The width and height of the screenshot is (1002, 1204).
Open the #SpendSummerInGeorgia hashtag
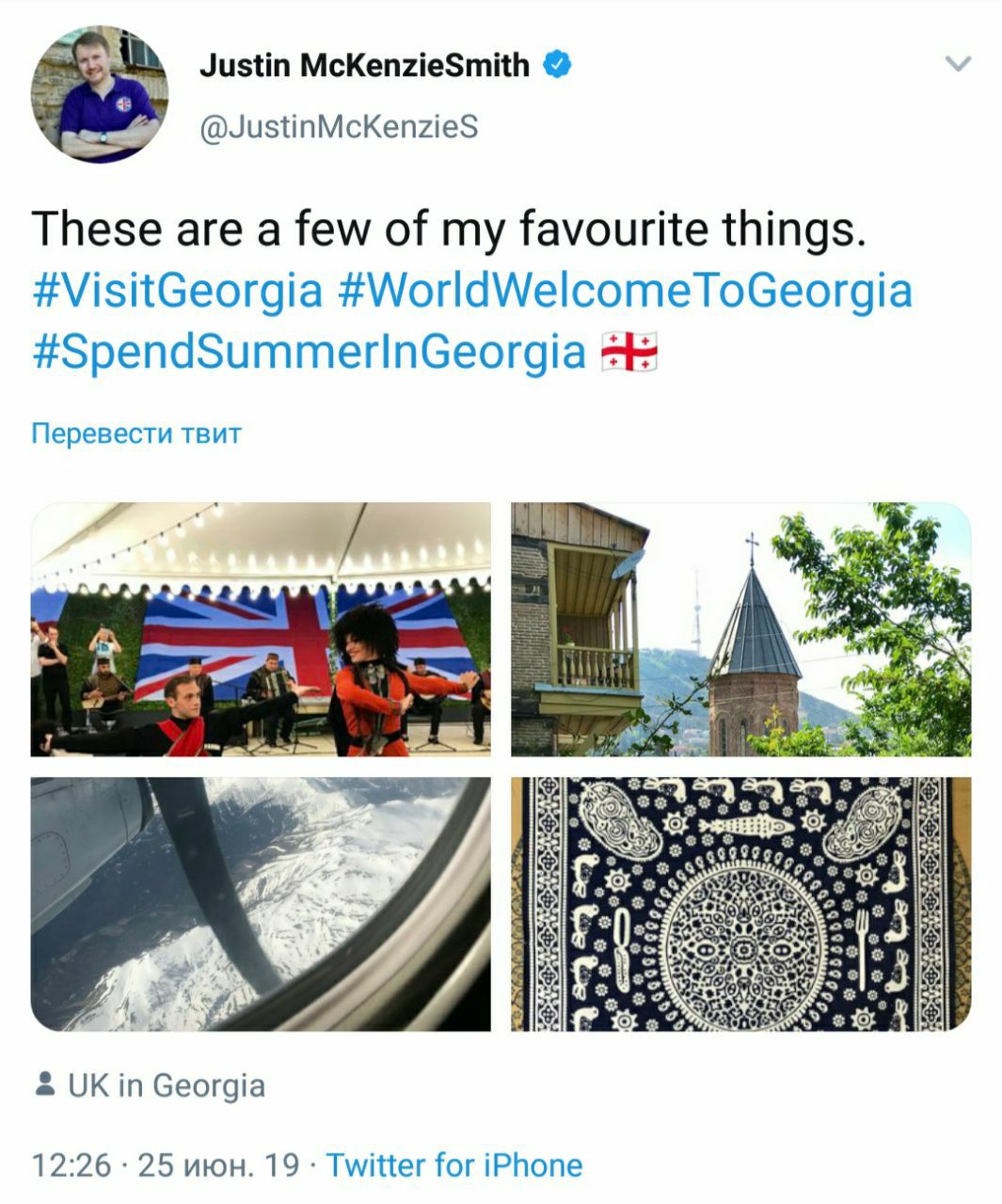tap(310, 352)
